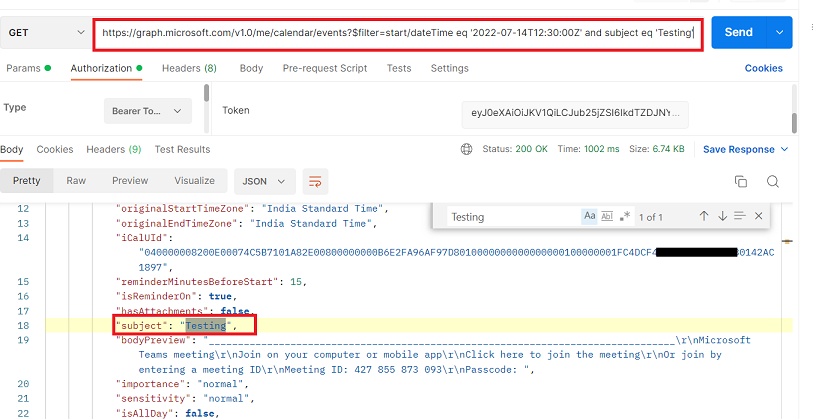Switch to Preview view
This screenshot has height=419, width=813.
tap(130, 181)
